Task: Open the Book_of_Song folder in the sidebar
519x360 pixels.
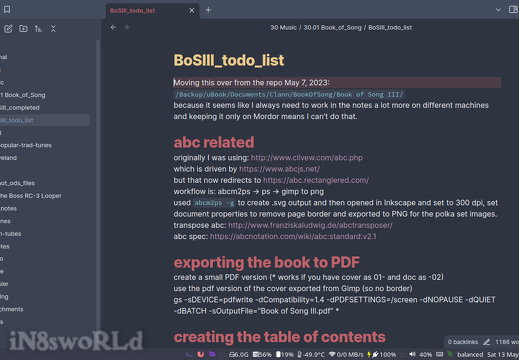Action: (22, 95)
